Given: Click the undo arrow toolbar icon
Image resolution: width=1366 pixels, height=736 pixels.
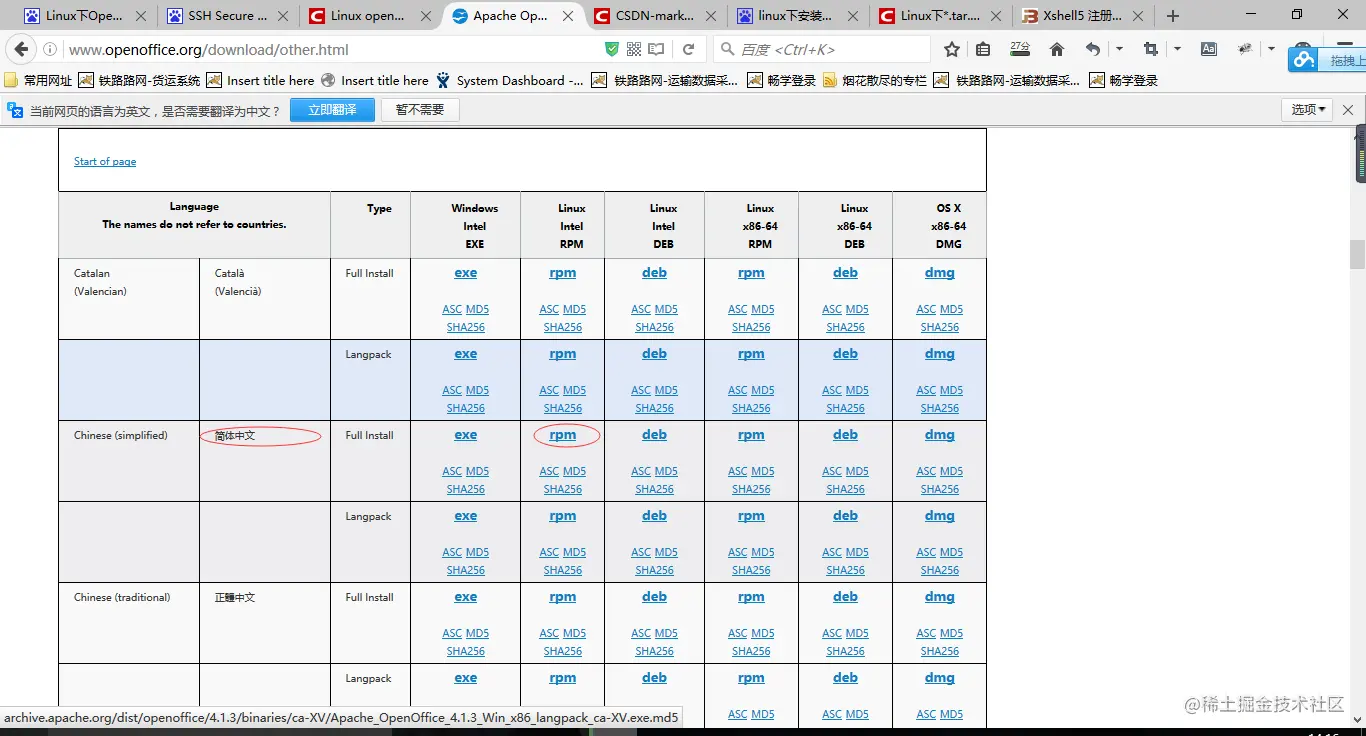Looking at the screenshot, I should (x=1093, y=49).
